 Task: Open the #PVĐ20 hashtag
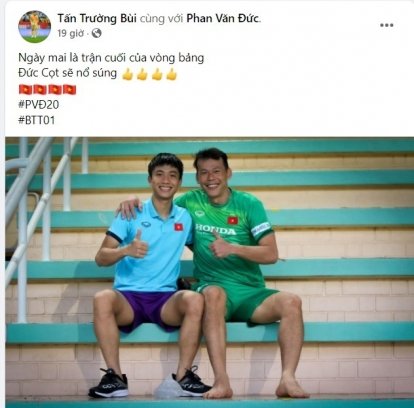(x=38, y=105)
